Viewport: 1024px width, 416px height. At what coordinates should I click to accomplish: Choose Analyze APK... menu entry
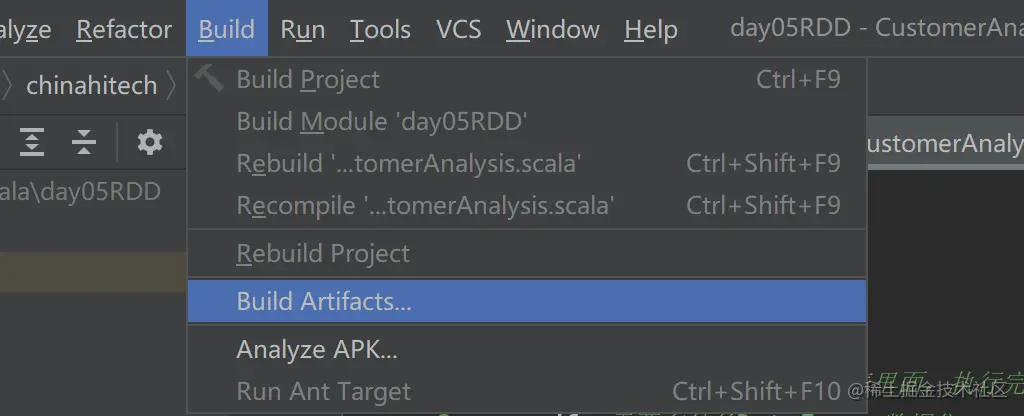(x=317, y=350)
